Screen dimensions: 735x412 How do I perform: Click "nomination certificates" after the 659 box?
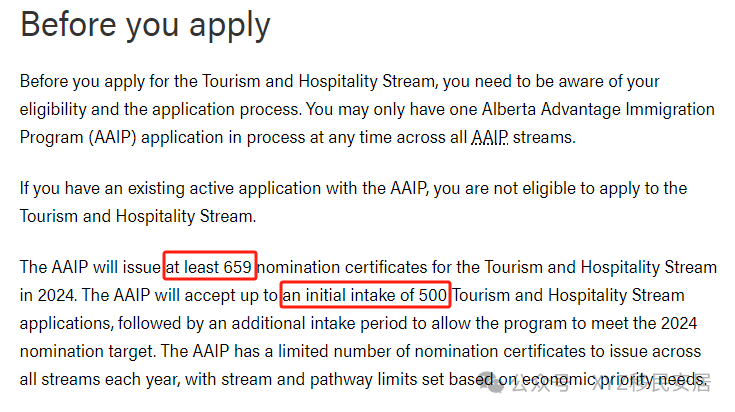(349, 266)
